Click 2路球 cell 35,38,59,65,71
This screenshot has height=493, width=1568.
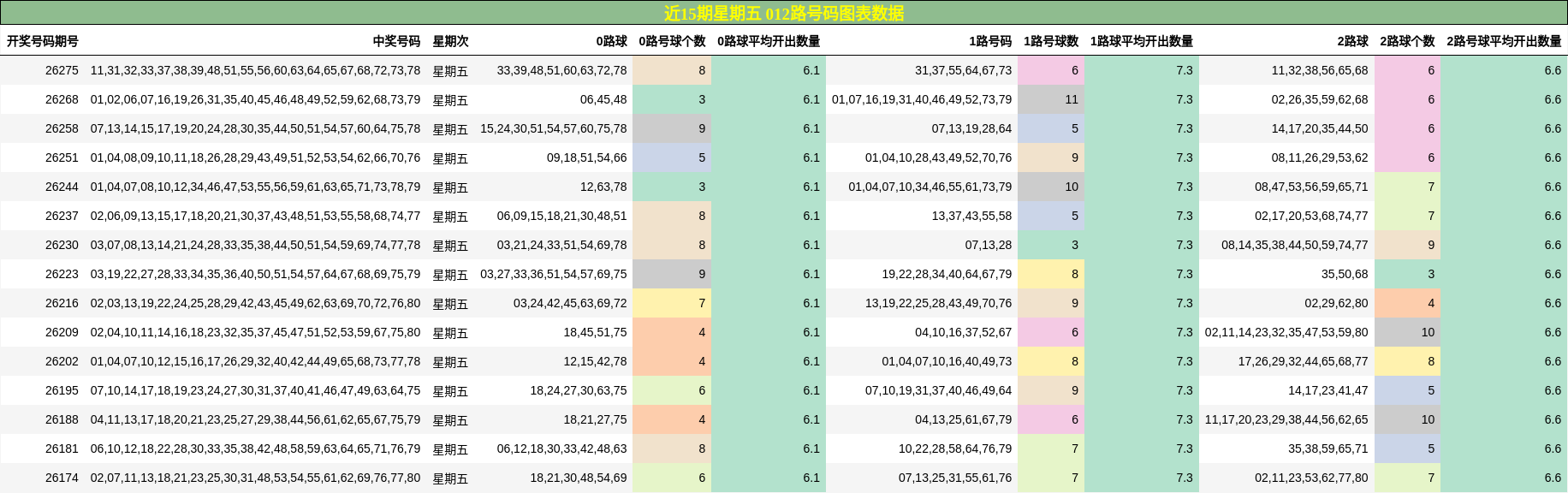point(1328,448)
